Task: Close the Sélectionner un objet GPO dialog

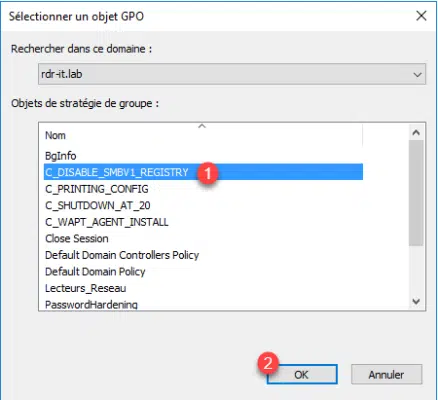Action: [x=421, y=16]
